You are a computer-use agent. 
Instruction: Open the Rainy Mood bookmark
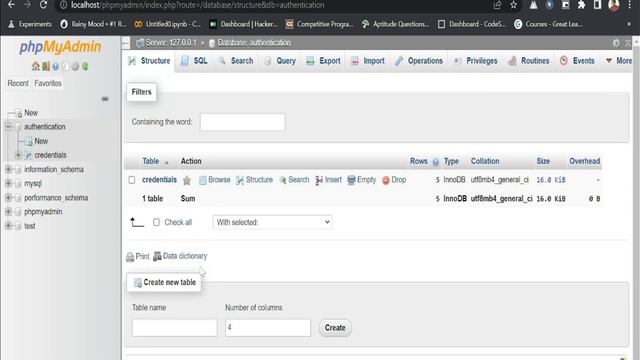pyautogui.click(x=93, y=24)
